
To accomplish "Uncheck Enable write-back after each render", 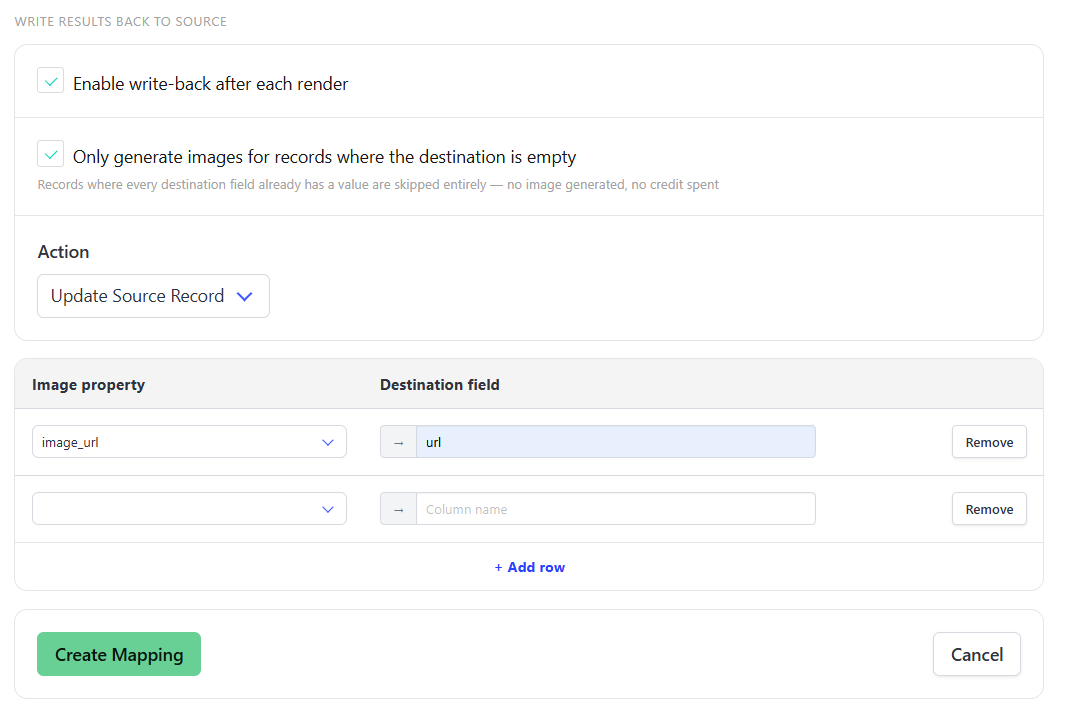I will click(51, 81).
